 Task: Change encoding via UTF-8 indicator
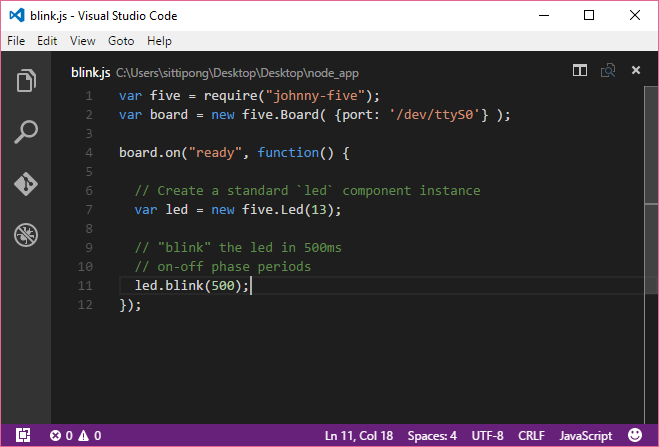(x=487, y=436)
